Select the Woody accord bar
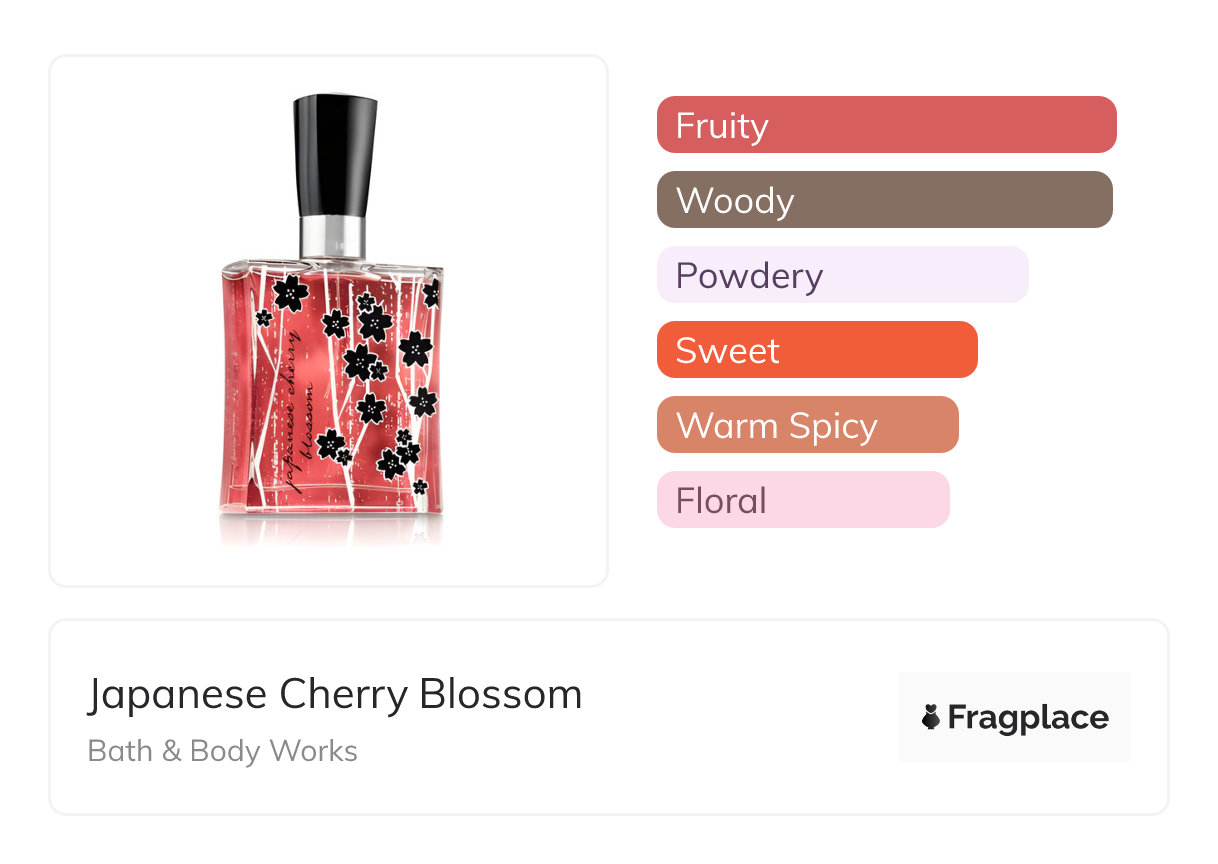Screen dimensions: 1218x864 pos(884,200)
